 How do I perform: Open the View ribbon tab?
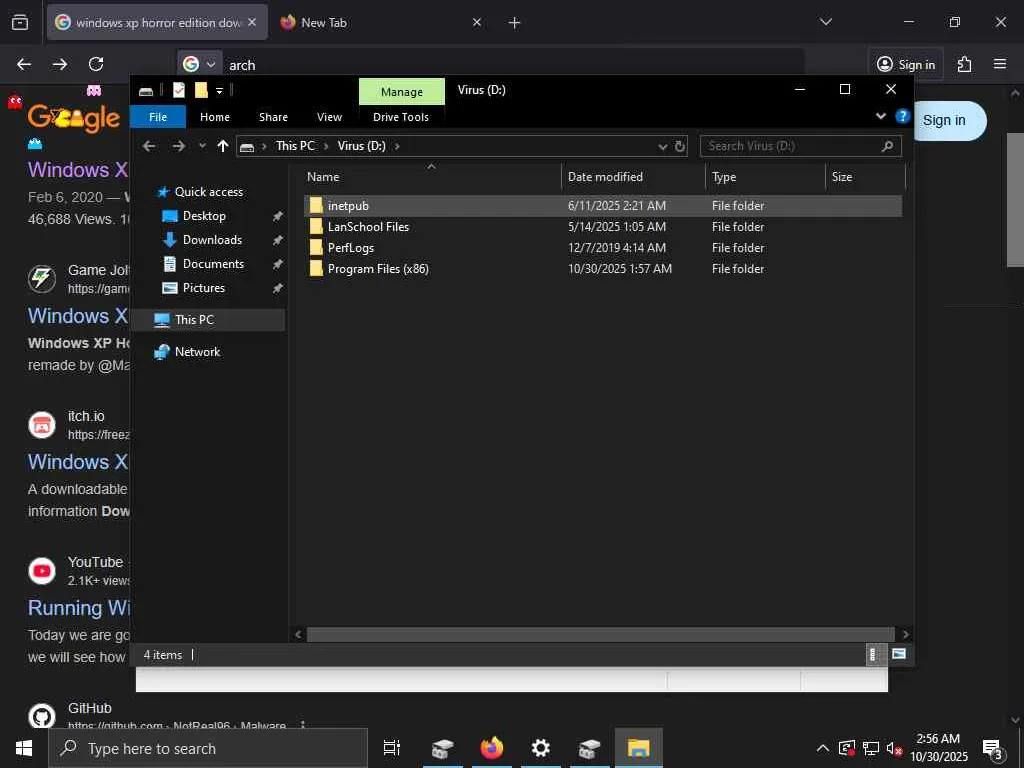(329, 117)
